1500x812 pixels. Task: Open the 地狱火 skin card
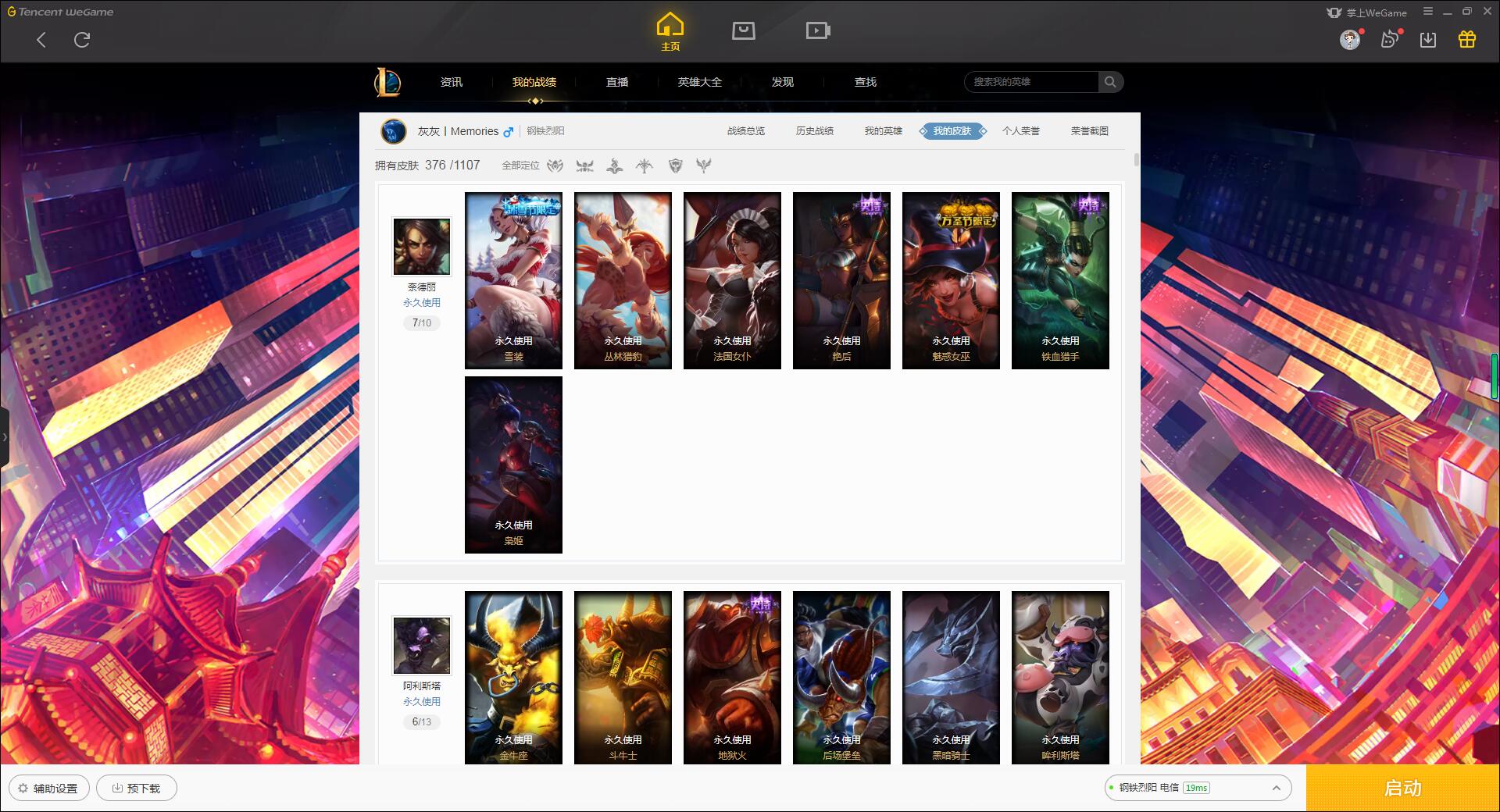pyautogui.click(x=732, y=678)
